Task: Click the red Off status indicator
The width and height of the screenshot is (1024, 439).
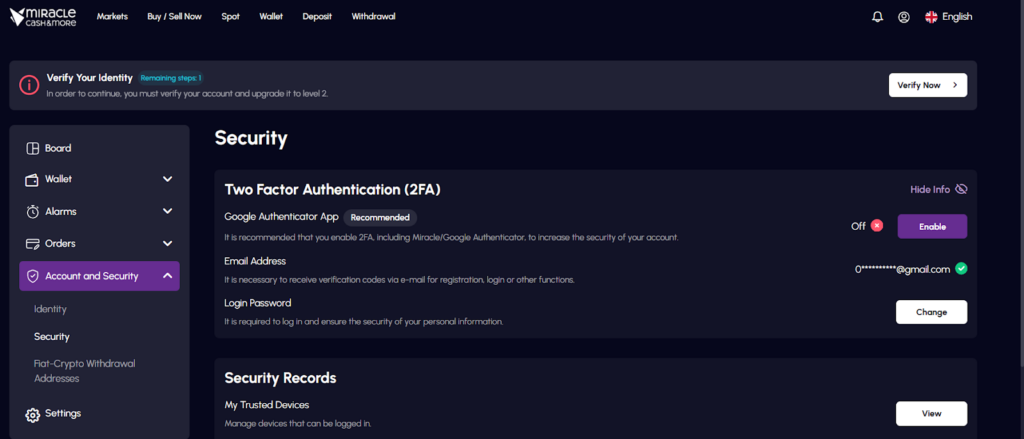Action: click(x=877, y=225)
